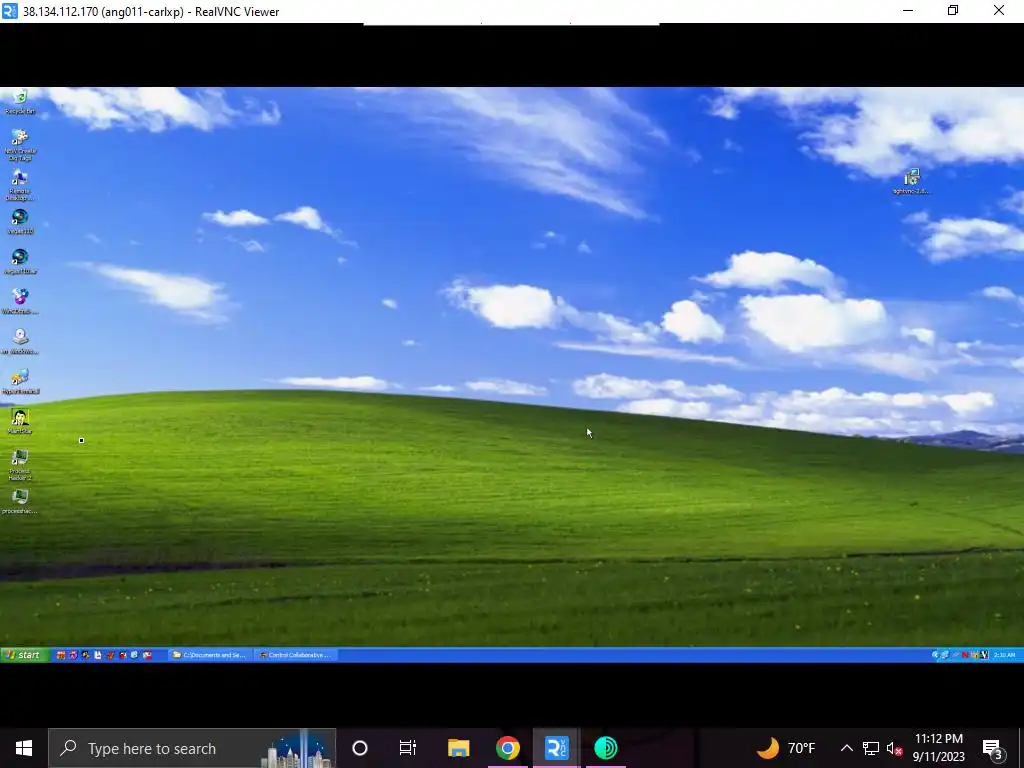Open Task View from the taskbar
Screen dimensions: 1024x768
(x=408, y=748)
